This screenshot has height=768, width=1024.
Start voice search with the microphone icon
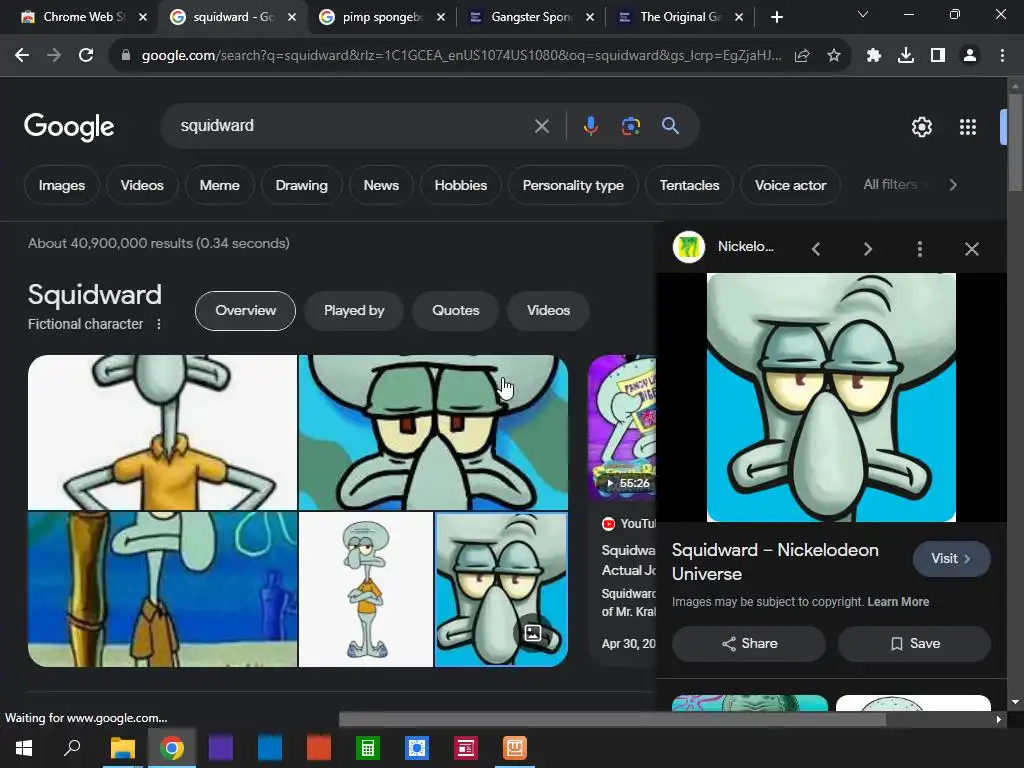tap(590, 126)
